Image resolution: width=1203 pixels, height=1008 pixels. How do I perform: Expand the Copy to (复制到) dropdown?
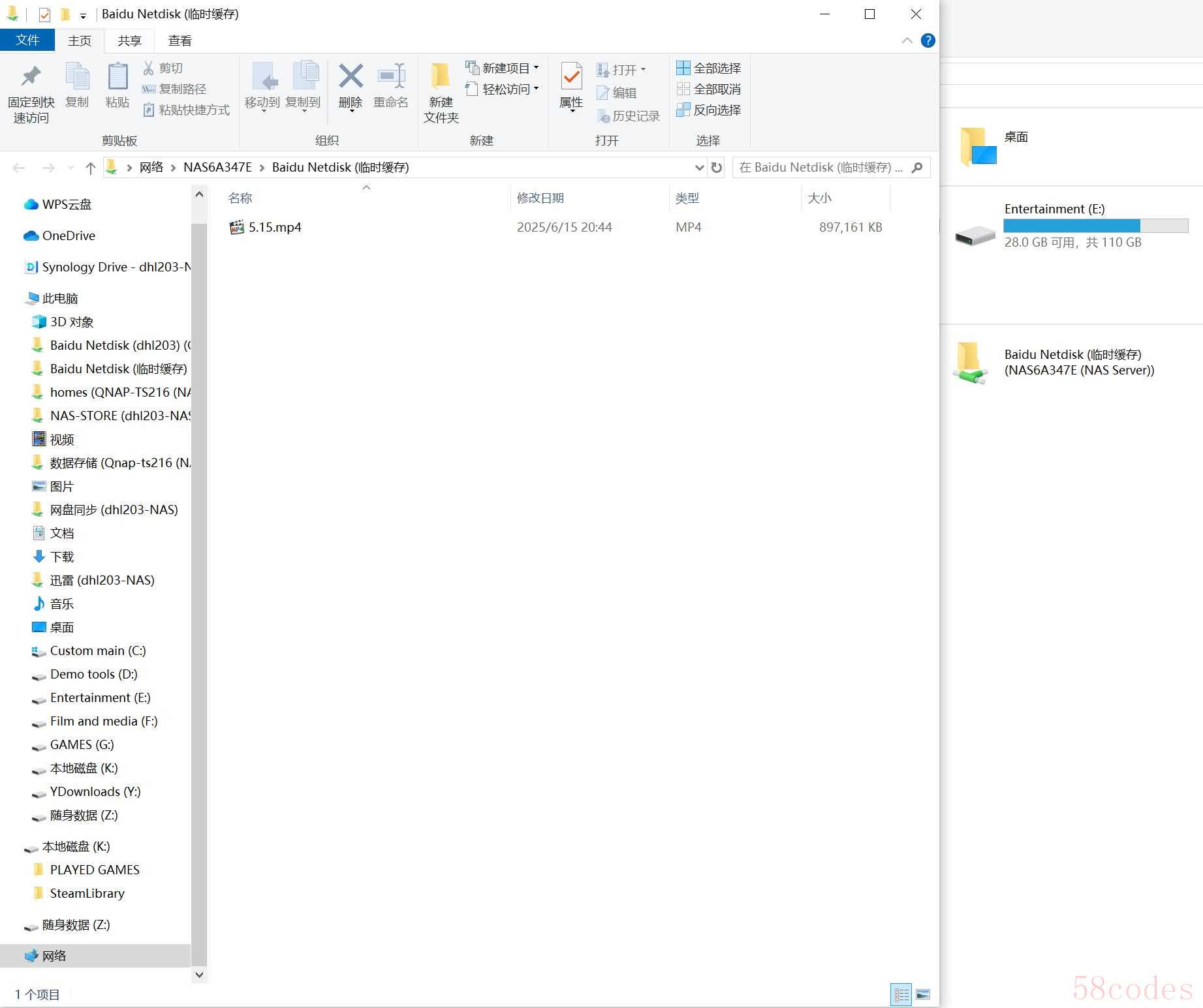point(304,112)
